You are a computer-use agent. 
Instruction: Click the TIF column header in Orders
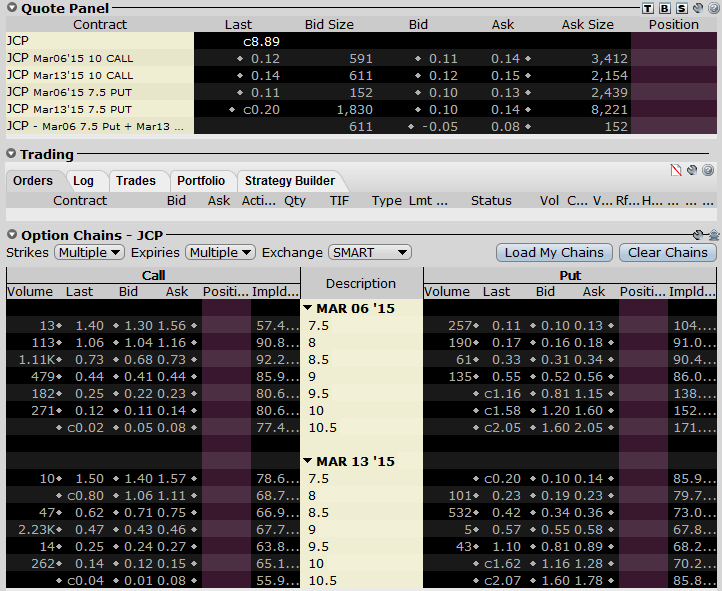click(339, 200)
